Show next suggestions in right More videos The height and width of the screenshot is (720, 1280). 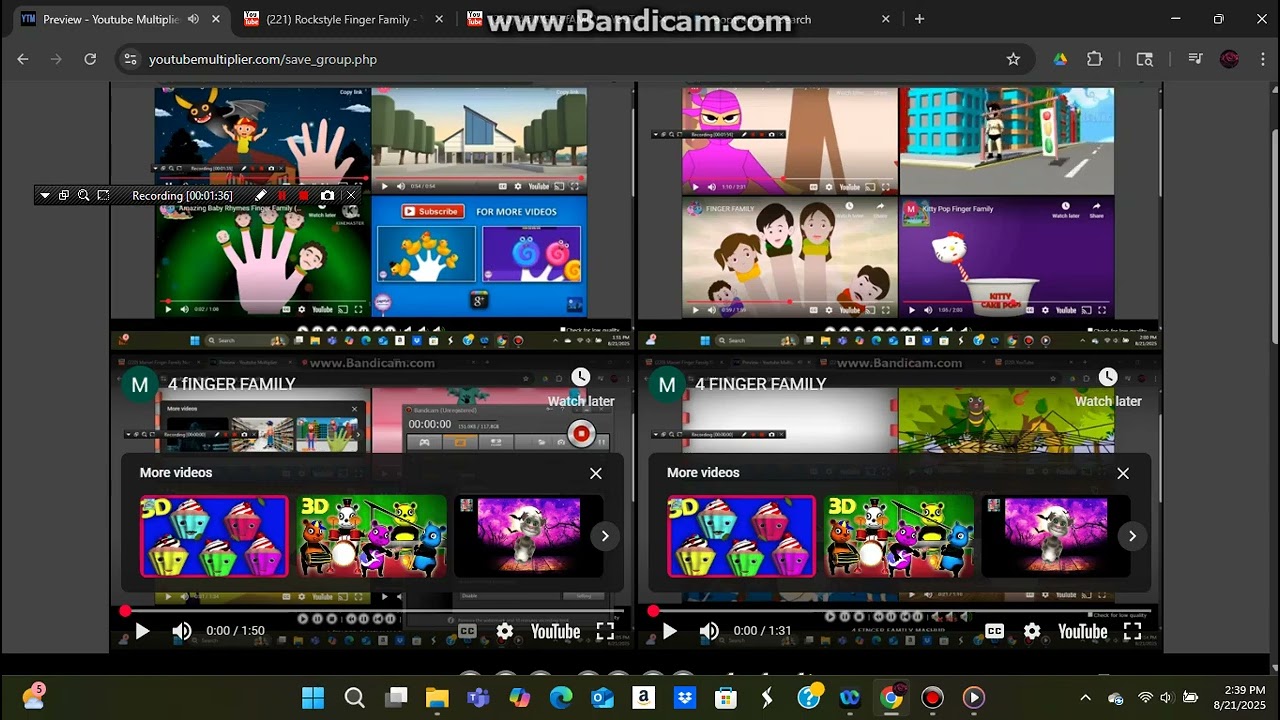click(x=1132, y=536)
